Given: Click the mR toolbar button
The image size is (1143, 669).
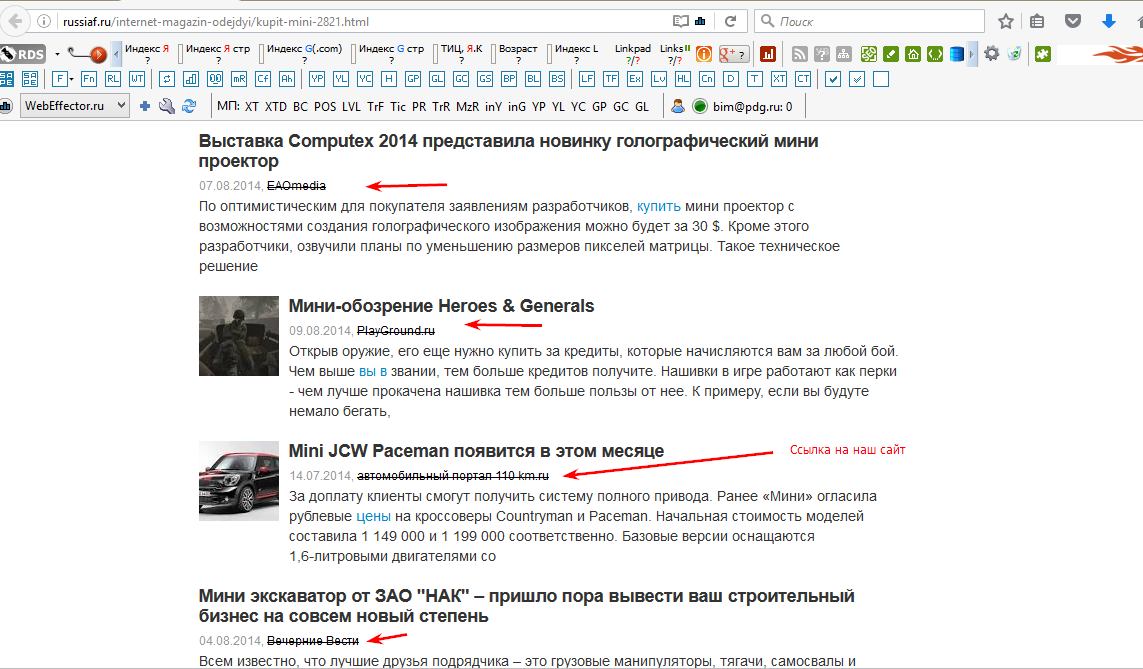Looking at the screenshot, I should (239, 79).
